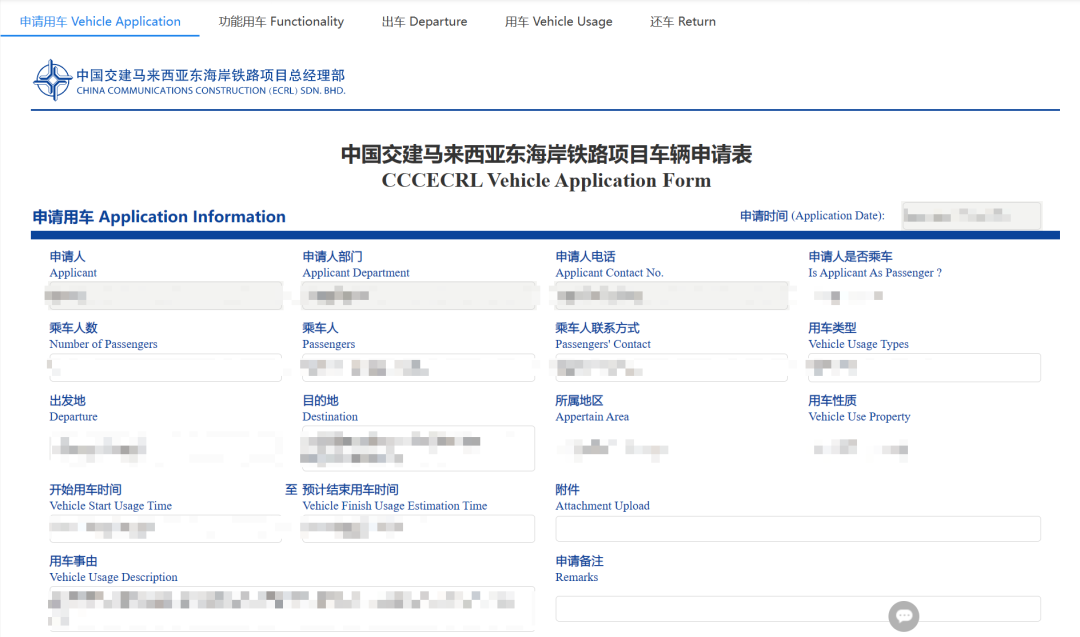
Task: Focus the Vehicle Usage Description text area
Action: point(292,609)
